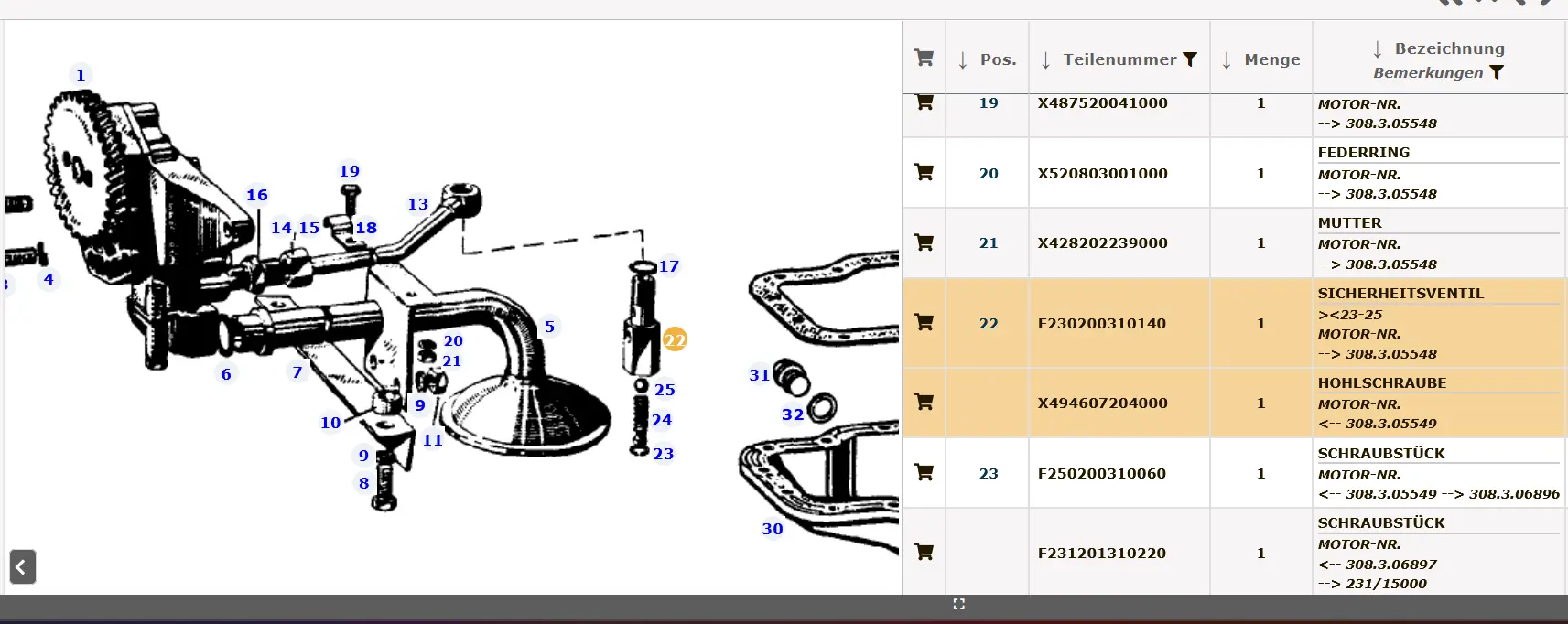Click position number 20 link in table
Viewport: 1568px width, 624px height.
pos(989,173)
